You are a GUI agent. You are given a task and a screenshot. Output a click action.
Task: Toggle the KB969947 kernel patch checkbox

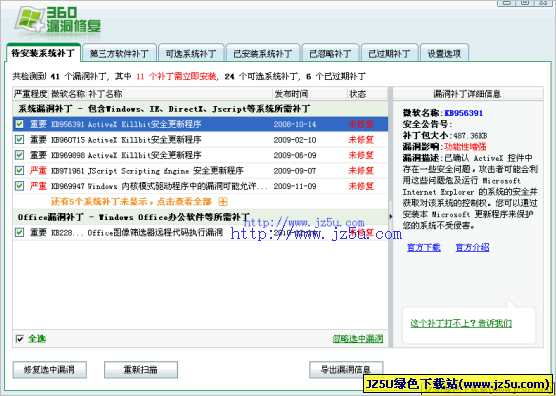20,186
